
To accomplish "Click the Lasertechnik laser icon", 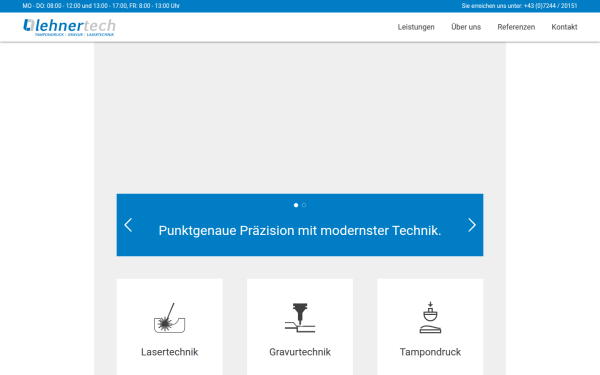I will 170,318.
